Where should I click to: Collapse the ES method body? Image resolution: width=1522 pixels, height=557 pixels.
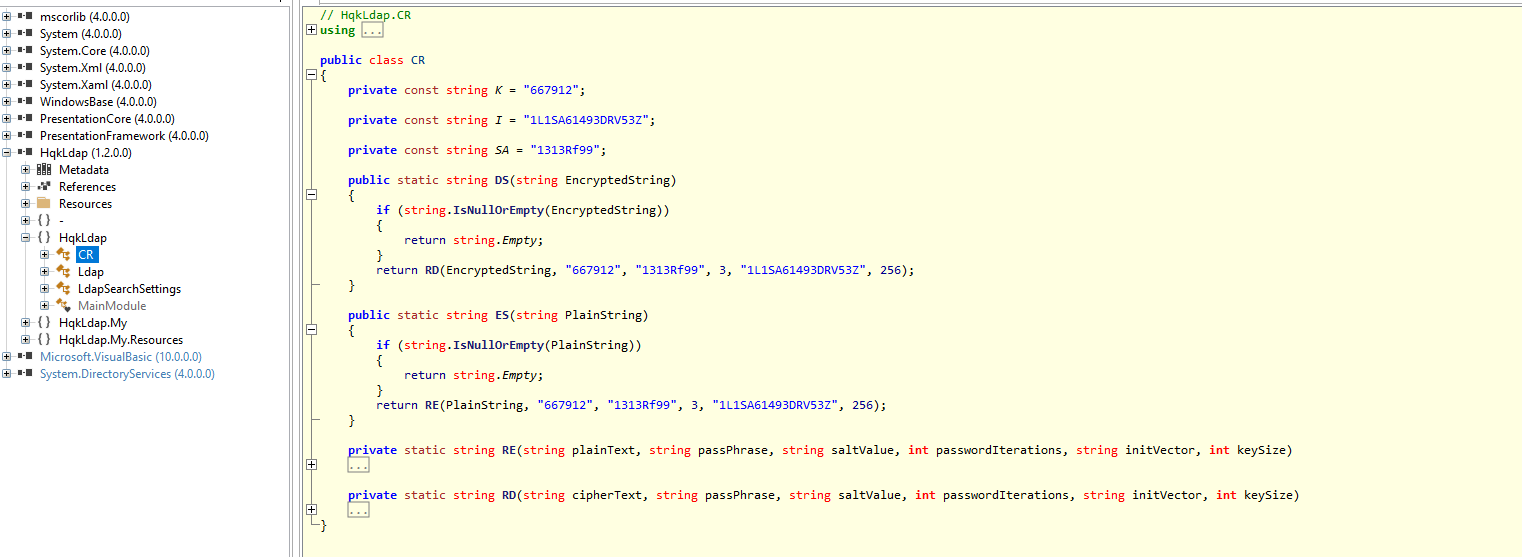tap(311, 330)
